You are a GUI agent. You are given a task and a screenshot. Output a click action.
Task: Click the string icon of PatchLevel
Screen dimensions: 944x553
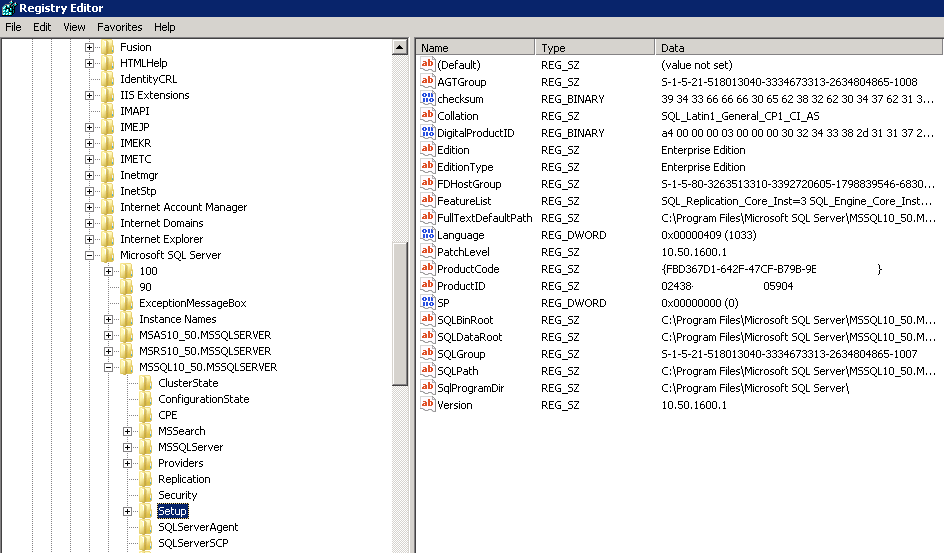pos(427,251)
